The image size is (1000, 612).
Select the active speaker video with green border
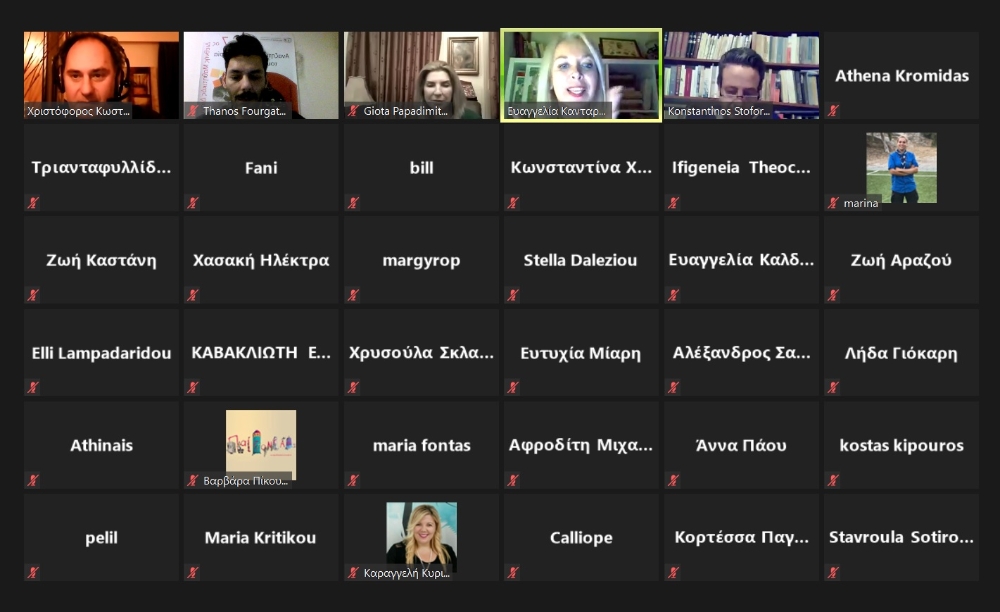581,75
